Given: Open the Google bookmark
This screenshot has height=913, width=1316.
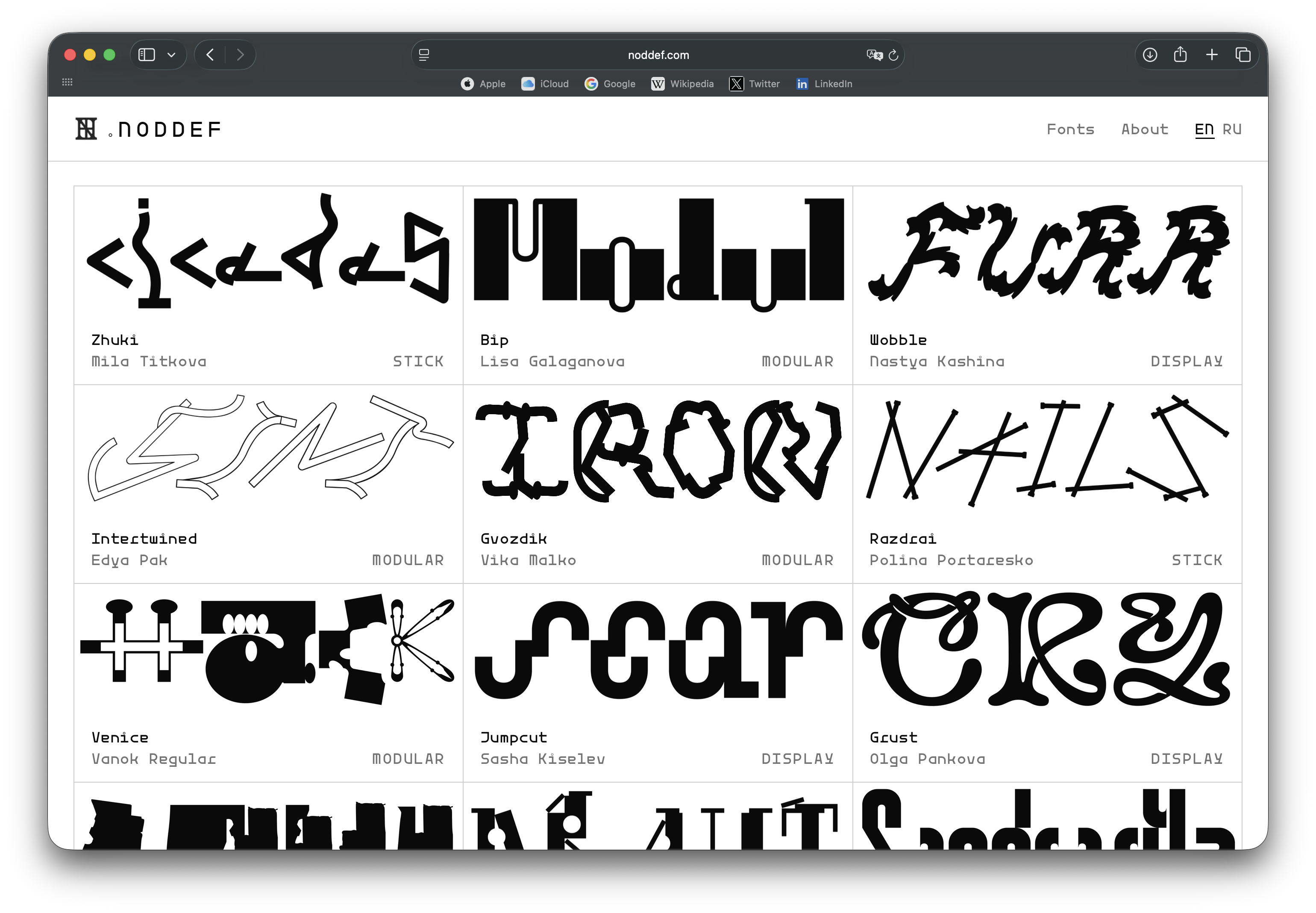Looking at the screenshot, I should [x=609, y=84].
